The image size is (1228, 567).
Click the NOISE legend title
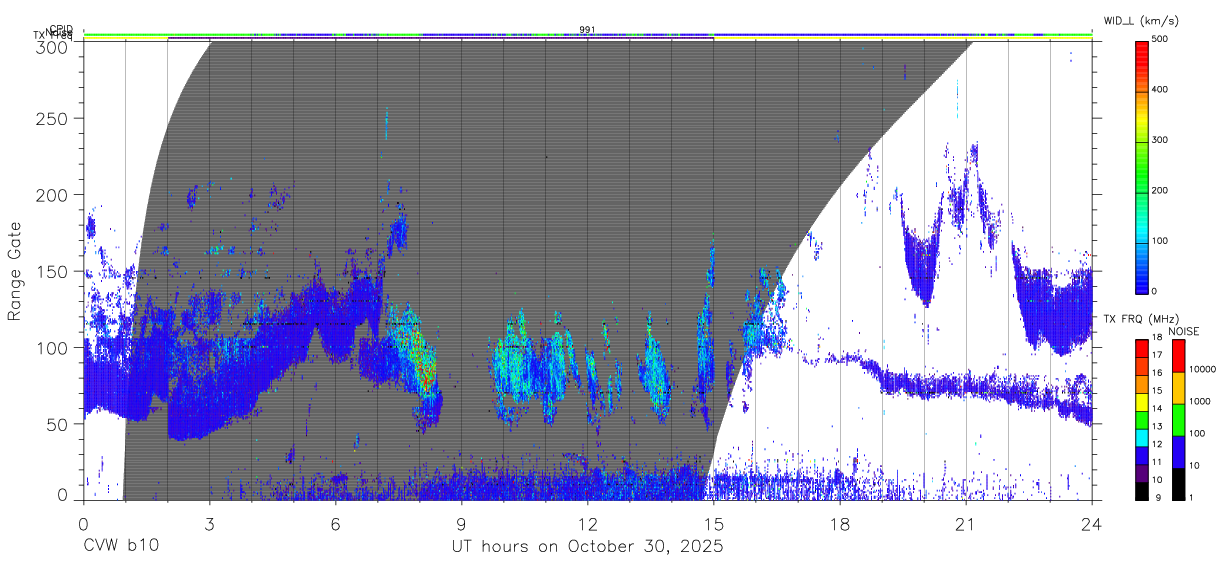pos(1183,331)
